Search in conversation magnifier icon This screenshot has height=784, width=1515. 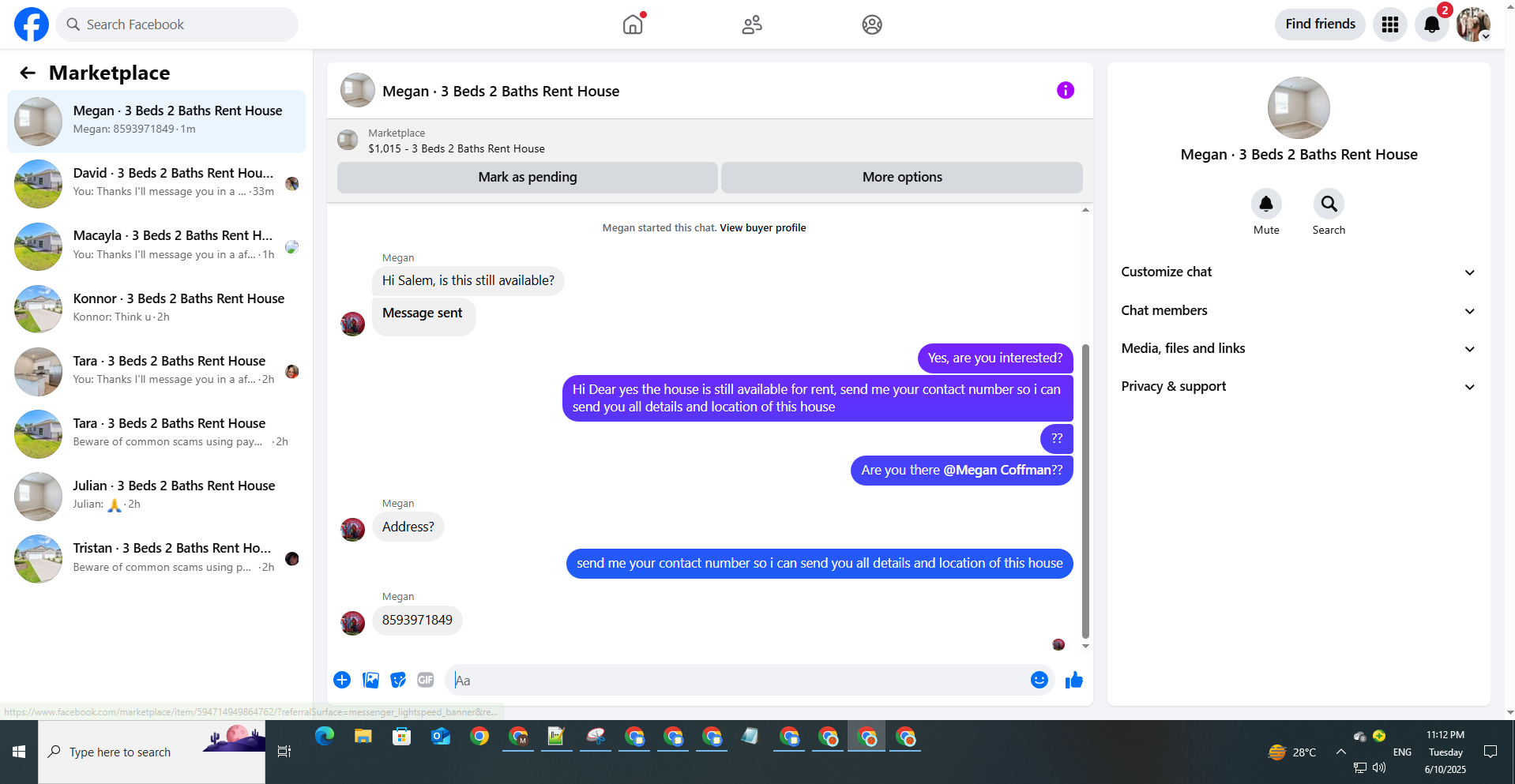coord(1329,204)
